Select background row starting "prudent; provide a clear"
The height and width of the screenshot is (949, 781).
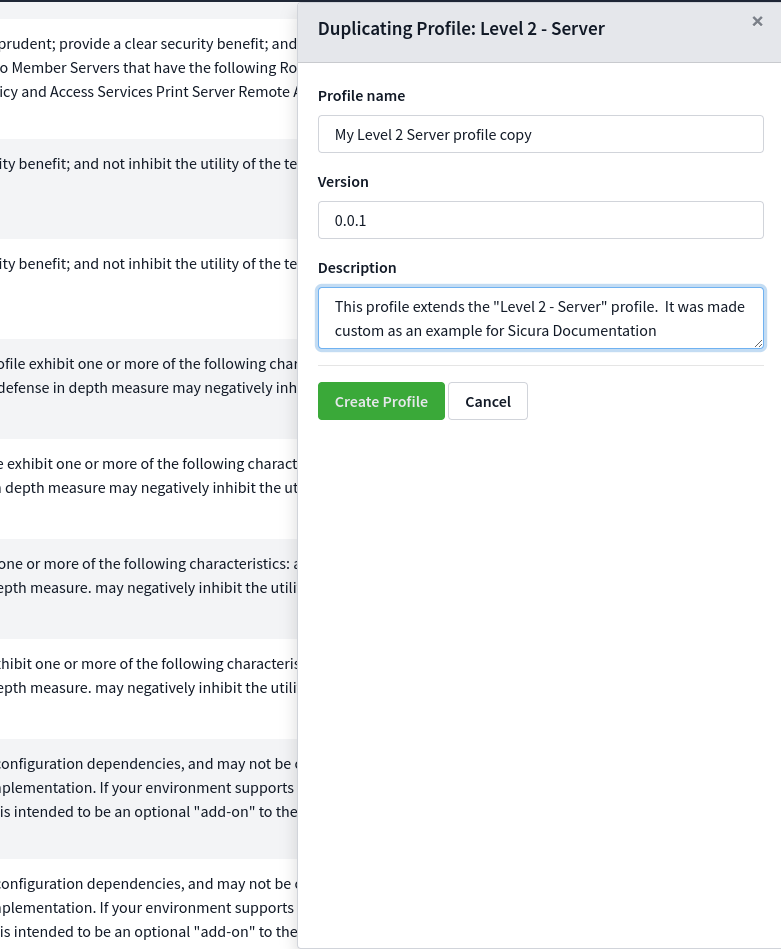148,44
